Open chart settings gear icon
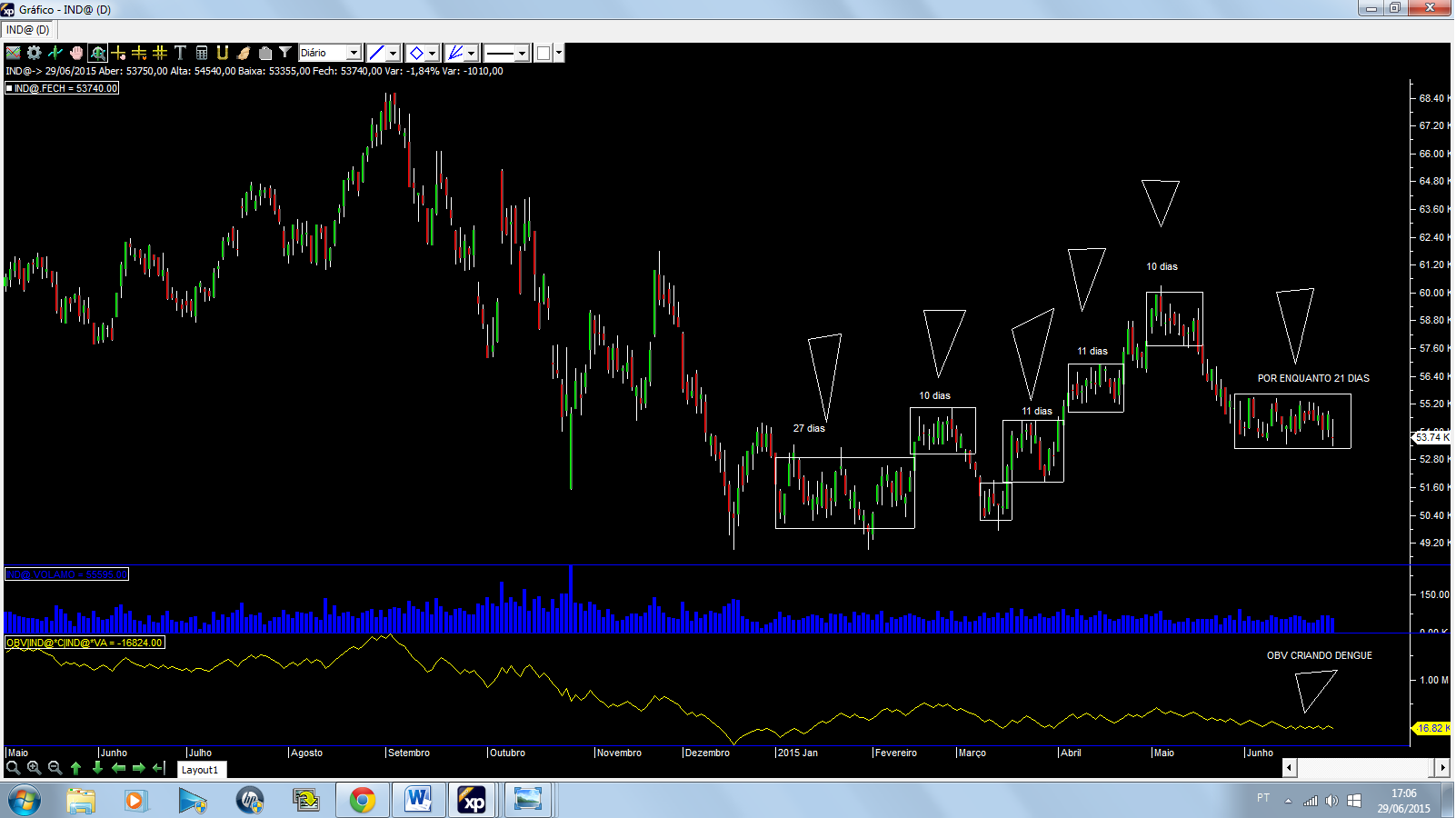This screenshot has height=818, width=1456. [x=35, y=53]
